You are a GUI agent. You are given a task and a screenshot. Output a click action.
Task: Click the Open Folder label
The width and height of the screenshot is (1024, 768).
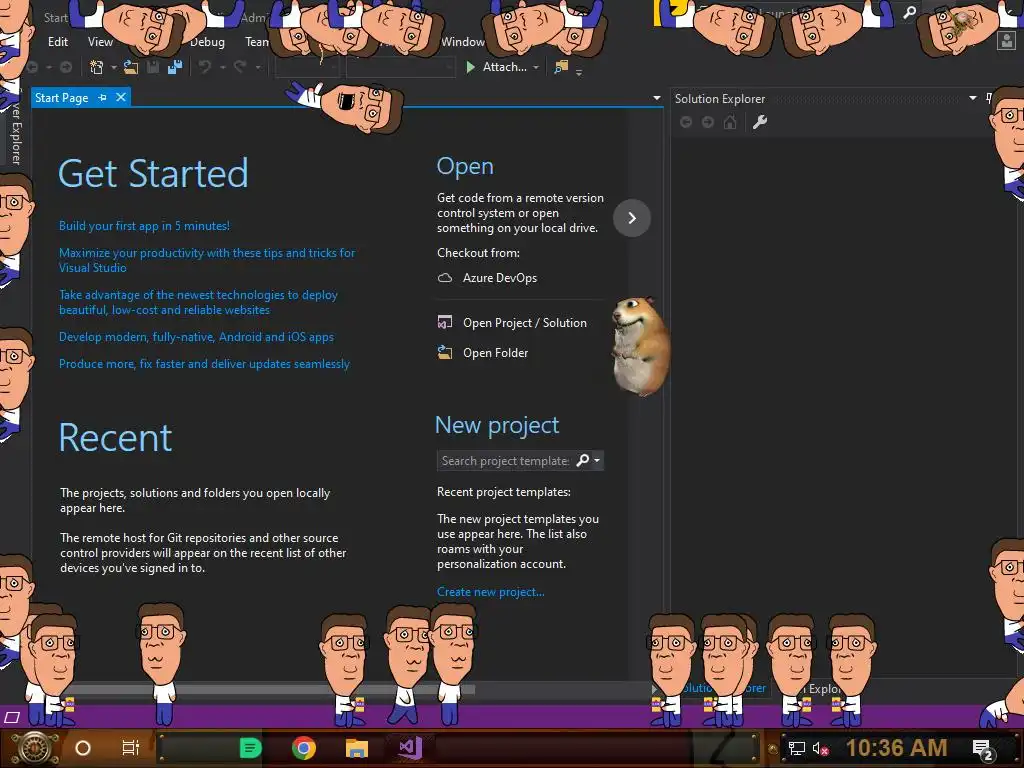(496, 353)
